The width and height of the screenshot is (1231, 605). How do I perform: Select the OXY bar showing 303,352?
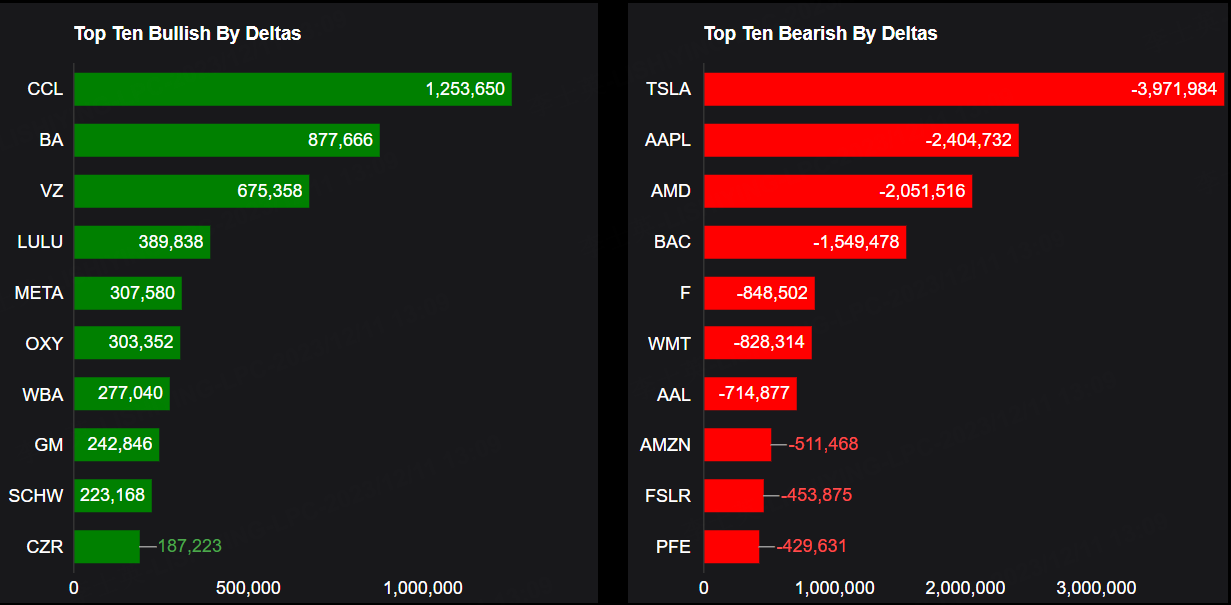[126, 343]
